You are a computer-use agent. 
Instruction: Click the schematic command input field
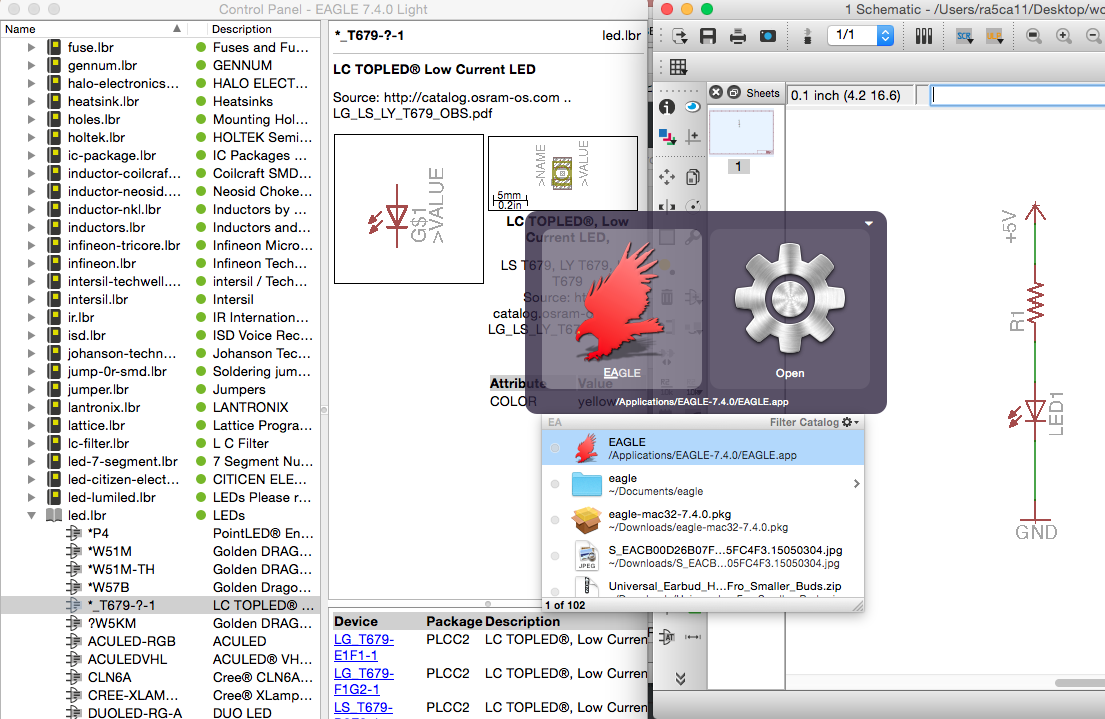point(1018,95)
